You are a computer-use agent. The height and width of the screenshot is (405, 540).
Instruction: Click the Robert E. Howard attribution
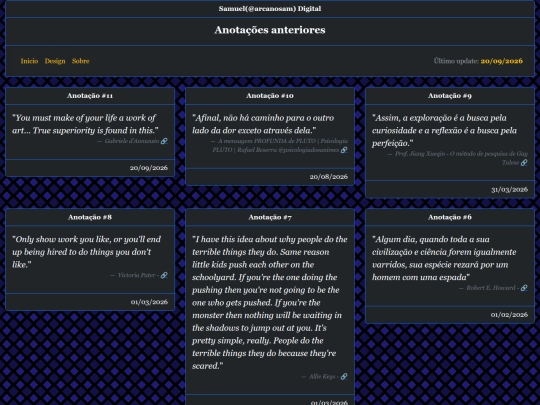491,288
